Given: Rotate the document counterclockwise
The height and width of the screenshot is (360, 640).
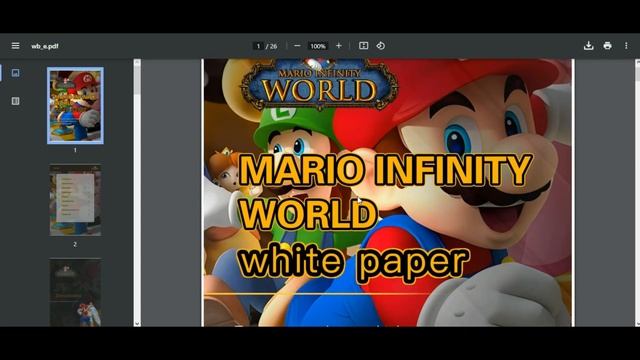Looking at the screenshot, I should [380, 46].
